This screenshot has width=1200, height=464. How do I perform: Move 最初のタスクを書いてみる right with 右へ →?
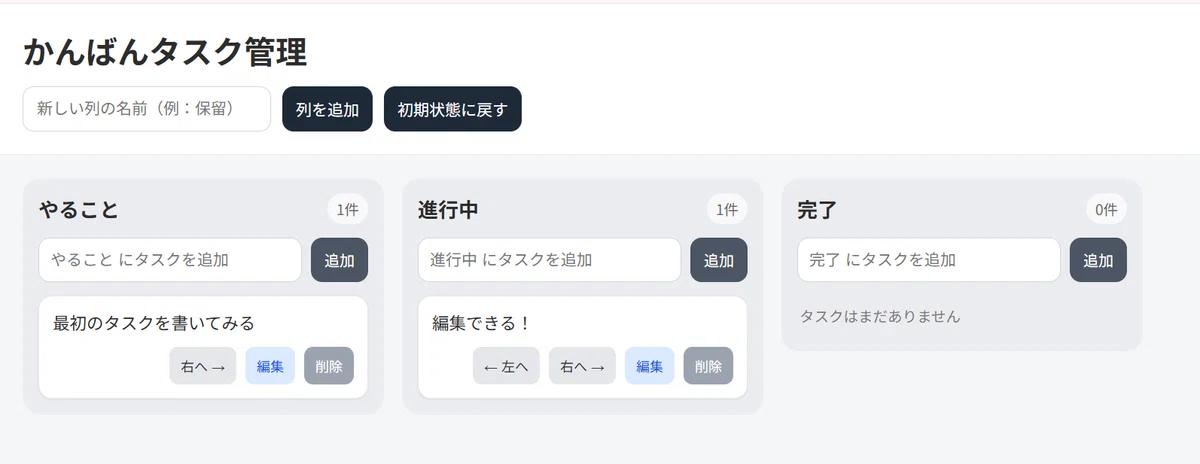pos(203,366)
